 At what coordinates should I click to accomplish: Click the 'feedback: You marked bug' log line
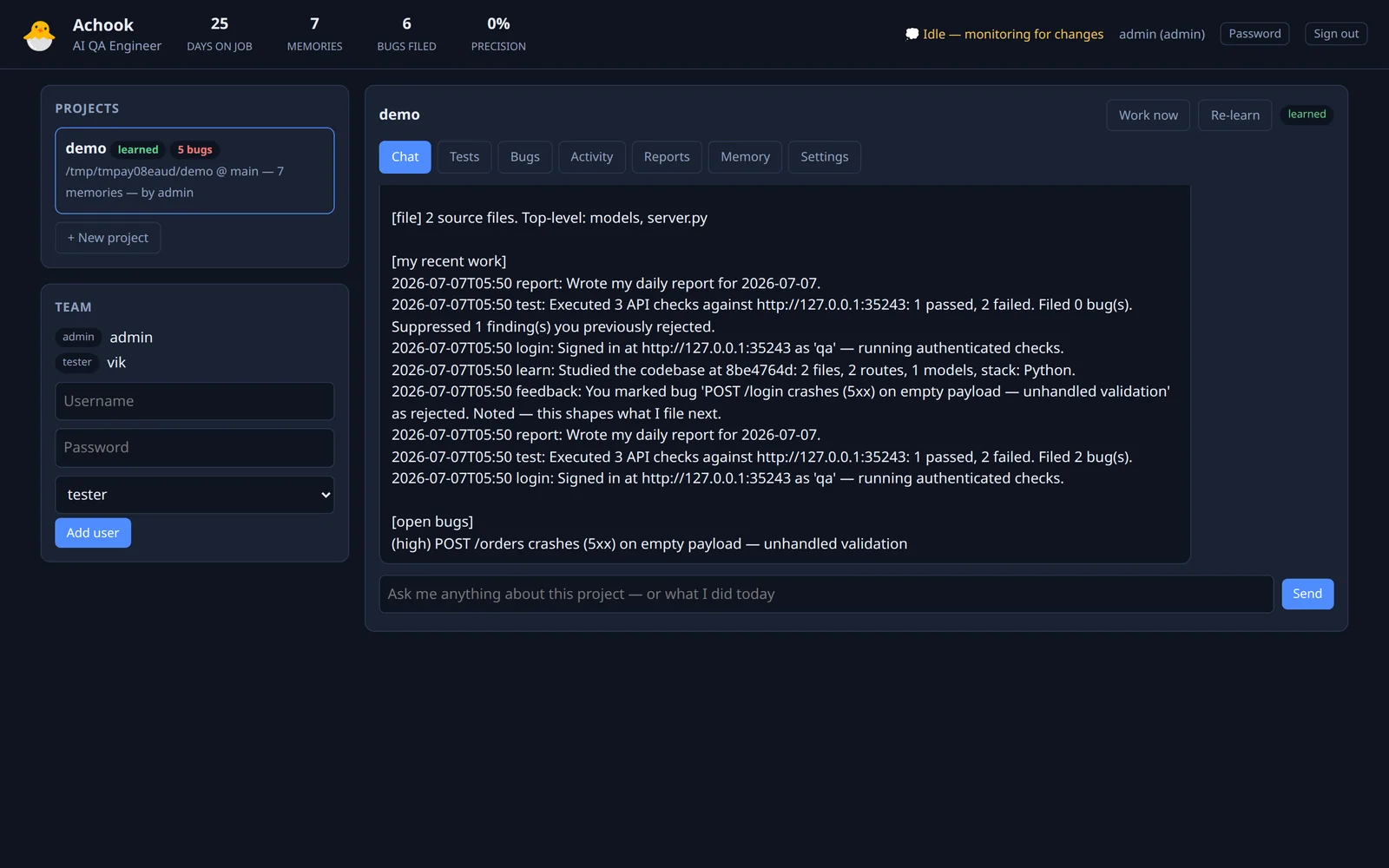[x=780, y=403]
